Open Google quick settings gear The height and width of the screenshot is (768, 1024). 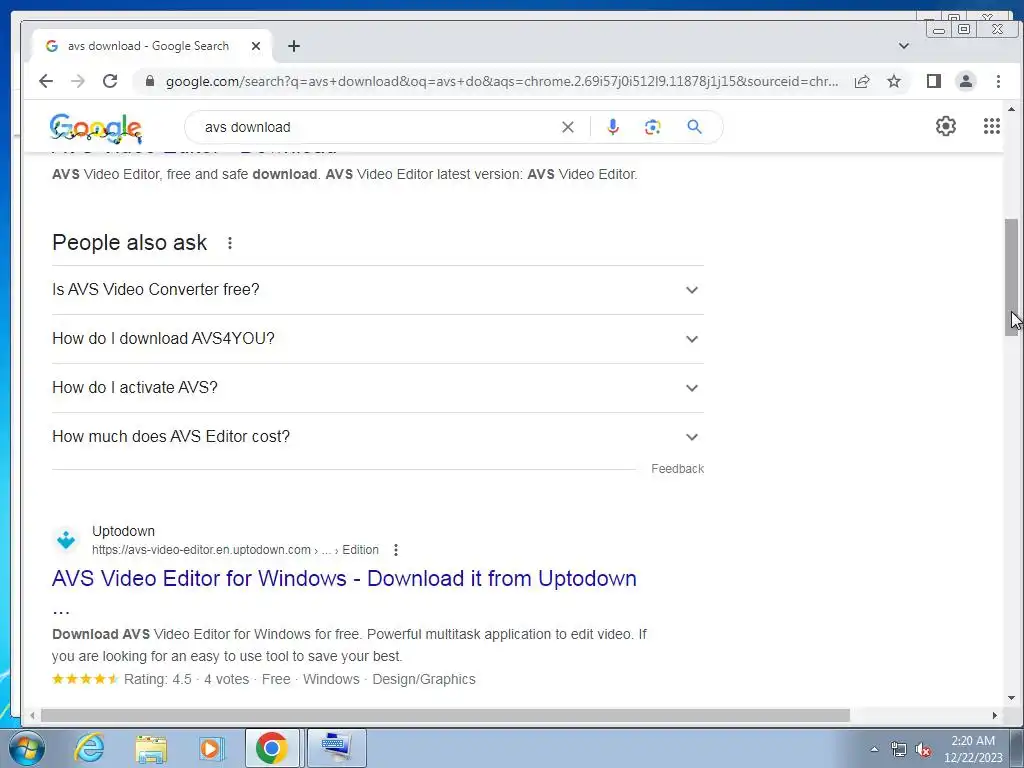(x=946, y=126)
